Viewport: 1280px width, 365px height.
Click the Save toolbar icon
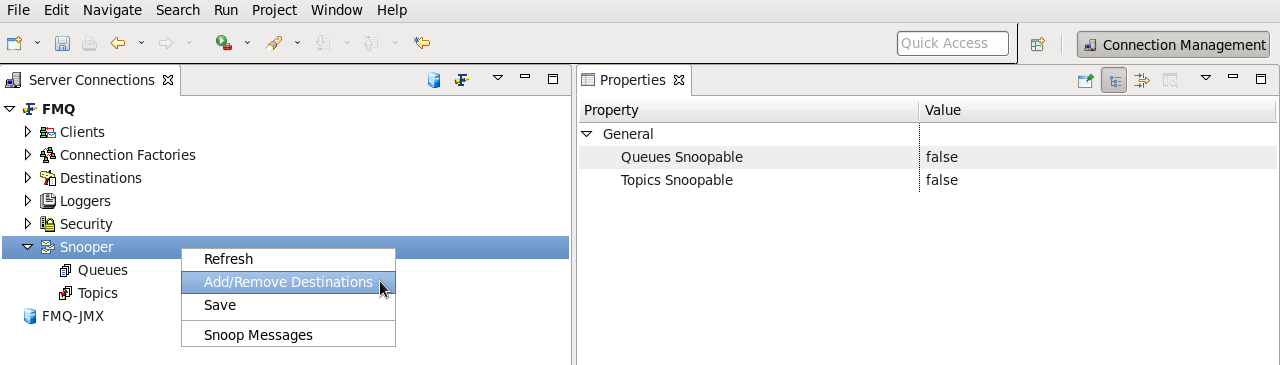coord(62,44)
